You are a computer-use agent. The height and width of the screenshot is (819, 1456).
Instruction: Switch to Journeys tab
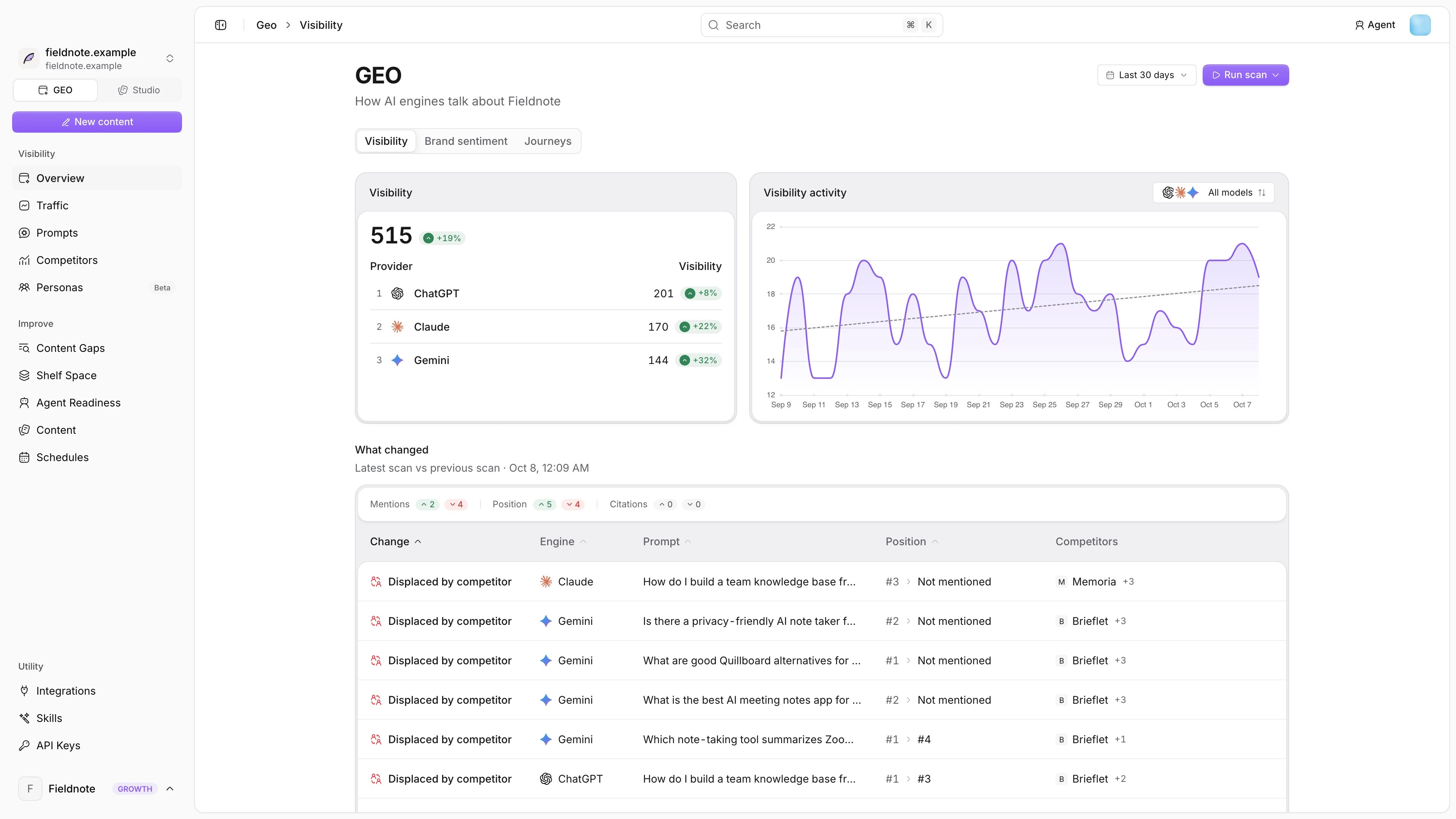[548, 141]
